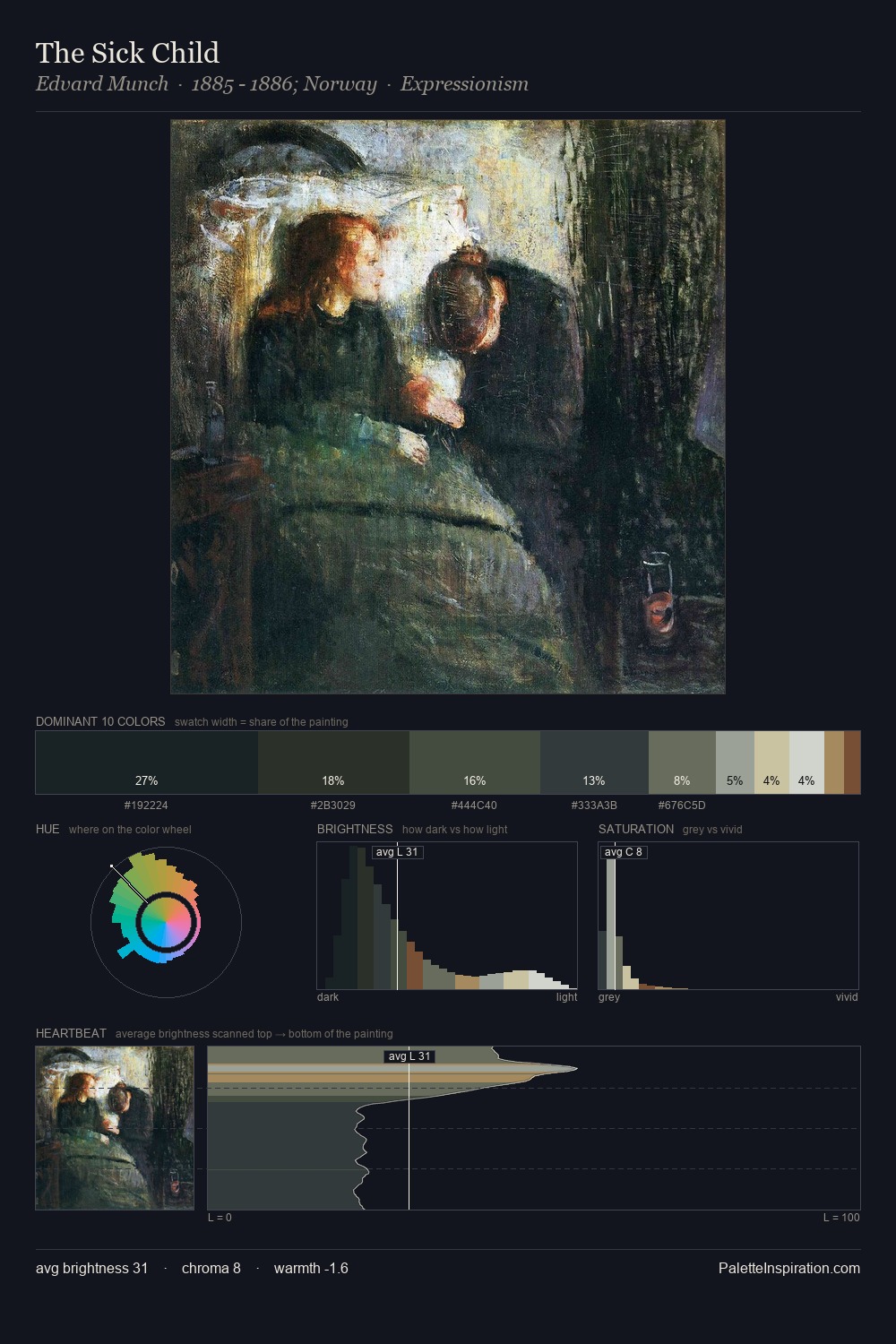Image resolution: width=896 pixels, height=1344 pixels.
Task: Choose the 13% slate swatch #333A3B
Action: tap(594, 762)
